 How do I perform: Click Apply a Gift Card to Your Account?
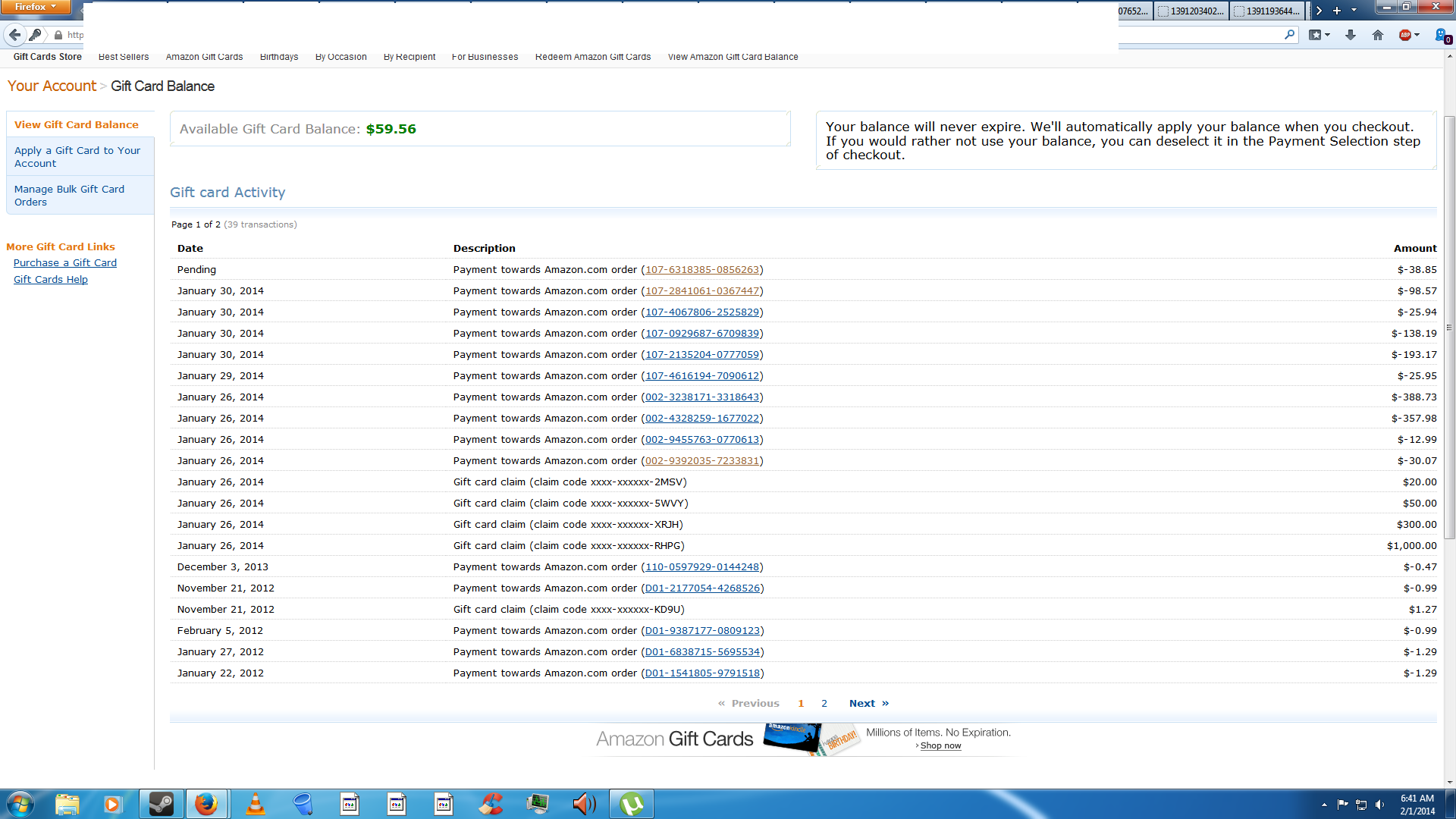[x=77, y=157]
